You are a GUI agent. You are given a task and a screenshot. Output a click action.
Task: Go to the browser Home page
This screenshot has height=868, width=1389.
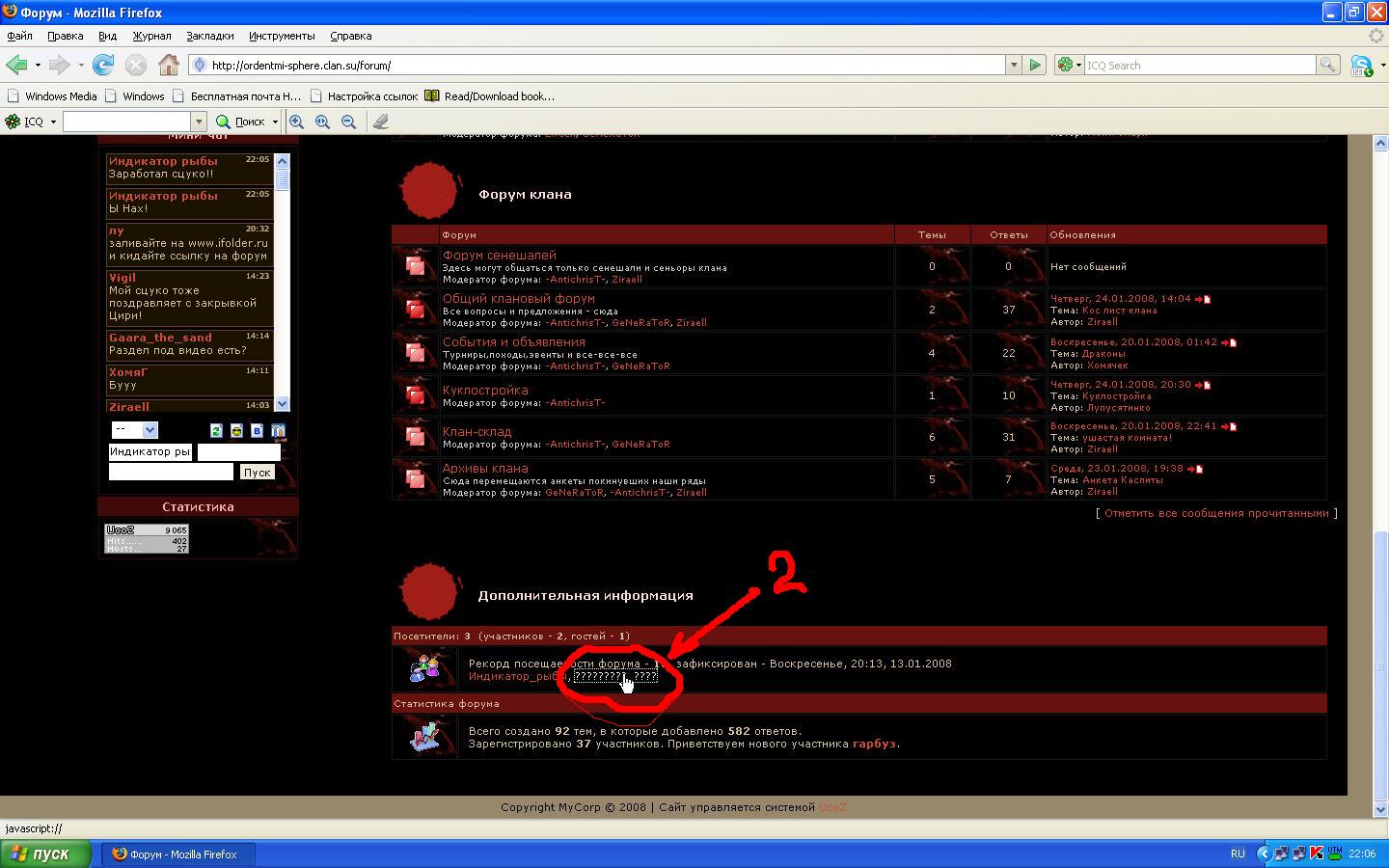(169, 65)
